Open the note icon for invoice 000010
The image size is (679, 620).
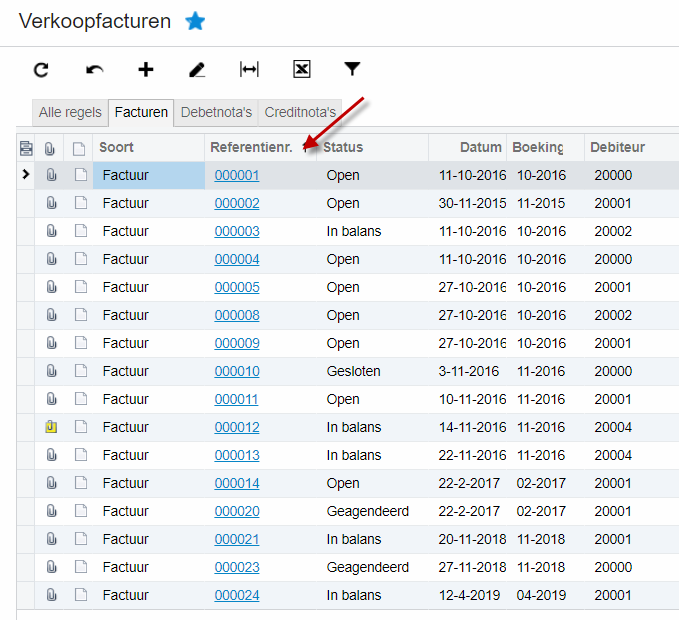tap(81, 371)
